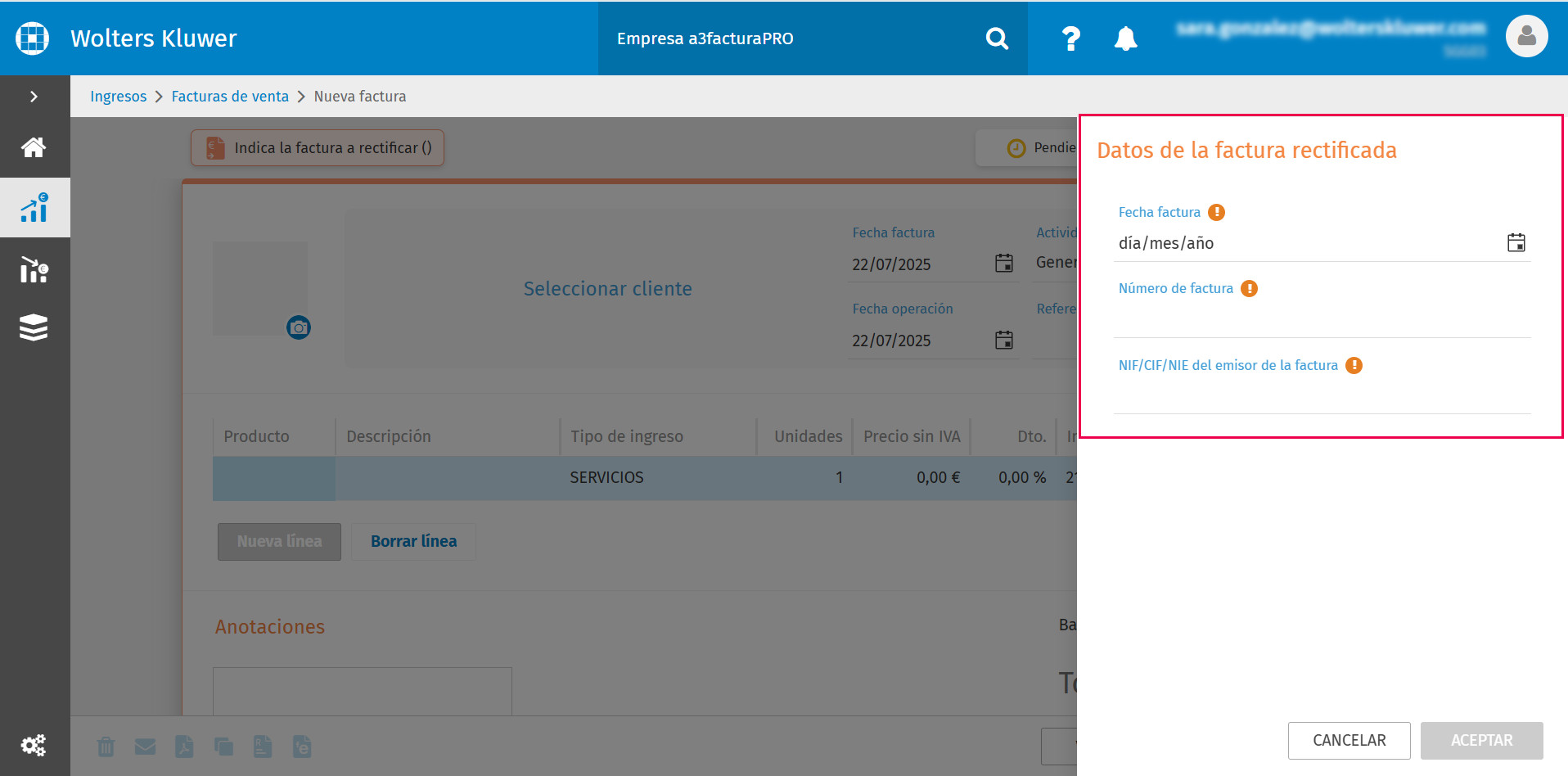Click Indica la factura a rectificar button
Screen dimensions: 1568x776
[318, 148]
